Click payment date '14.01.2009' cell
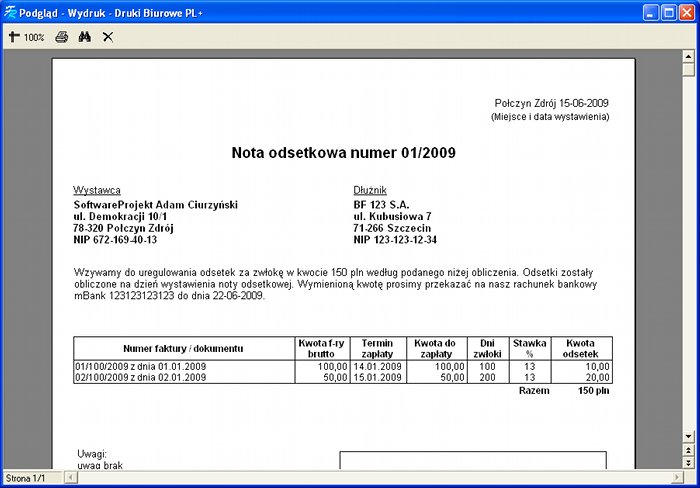Image resolution: width=700 pixels, height=488 pixels. coord(378,367)
